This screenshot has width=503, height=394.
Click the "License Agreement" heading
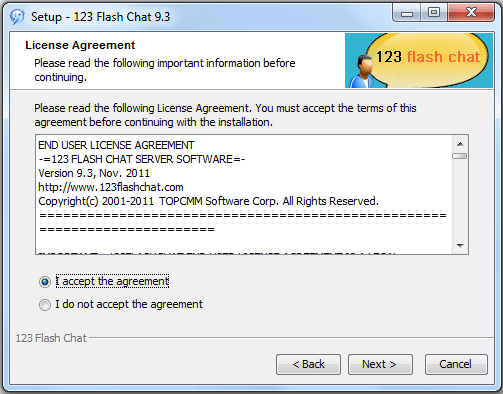point(80,45)
